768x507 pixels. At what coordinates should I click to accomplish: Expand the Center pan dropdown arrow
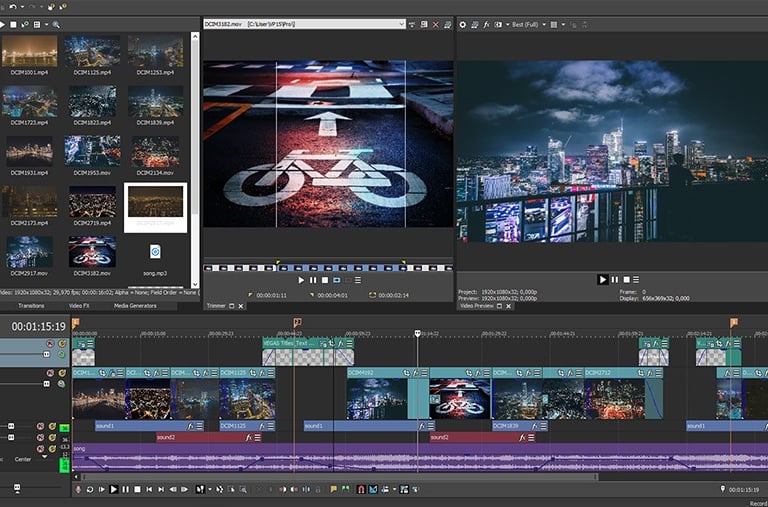pos(45,457)
